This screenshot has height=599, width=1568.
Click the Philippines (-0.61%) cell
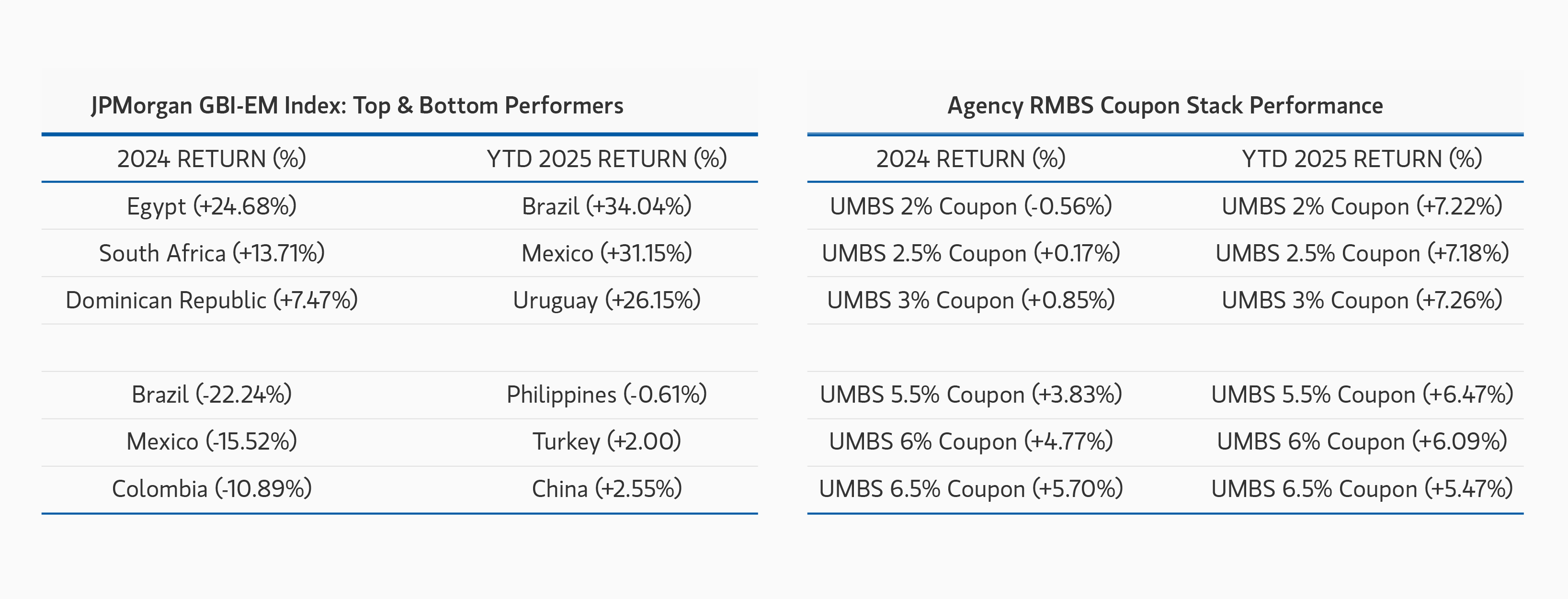click(x=606, y=395)
